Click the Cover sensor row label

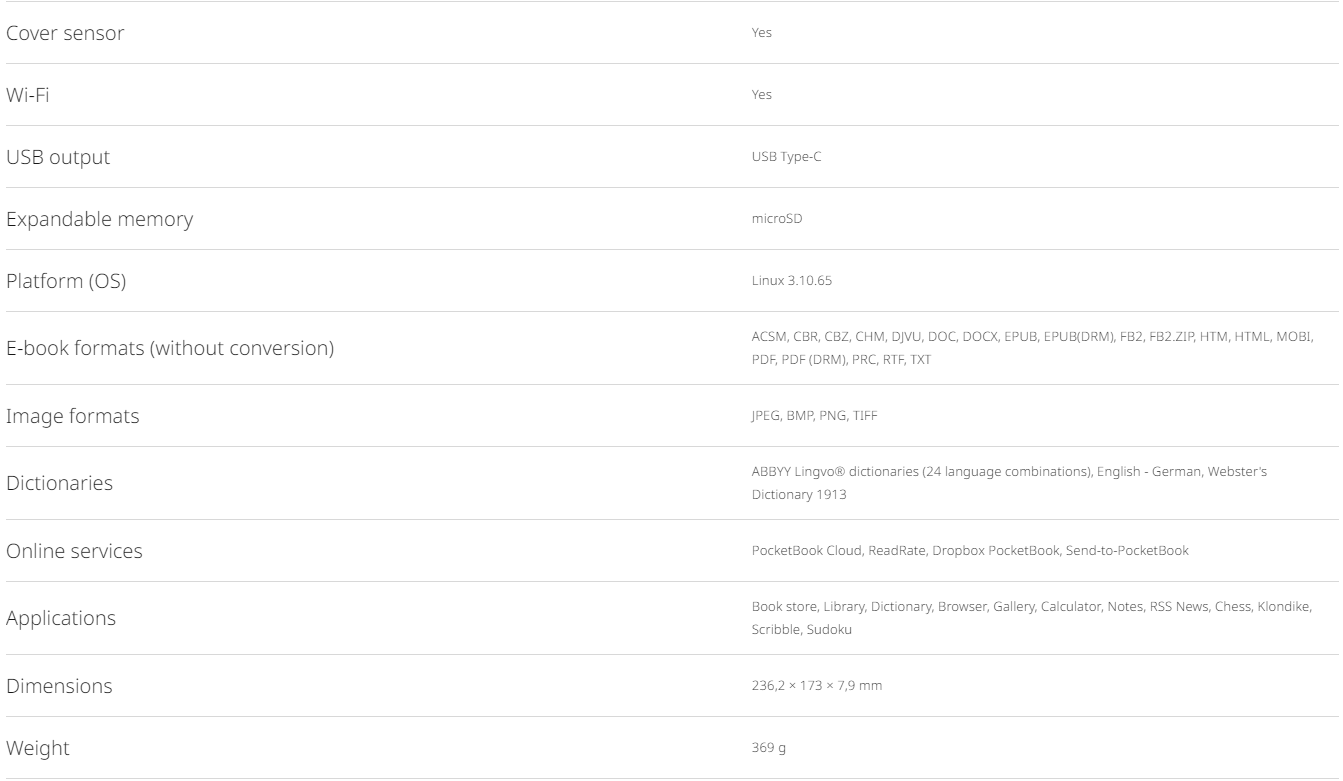coord(65,33)
